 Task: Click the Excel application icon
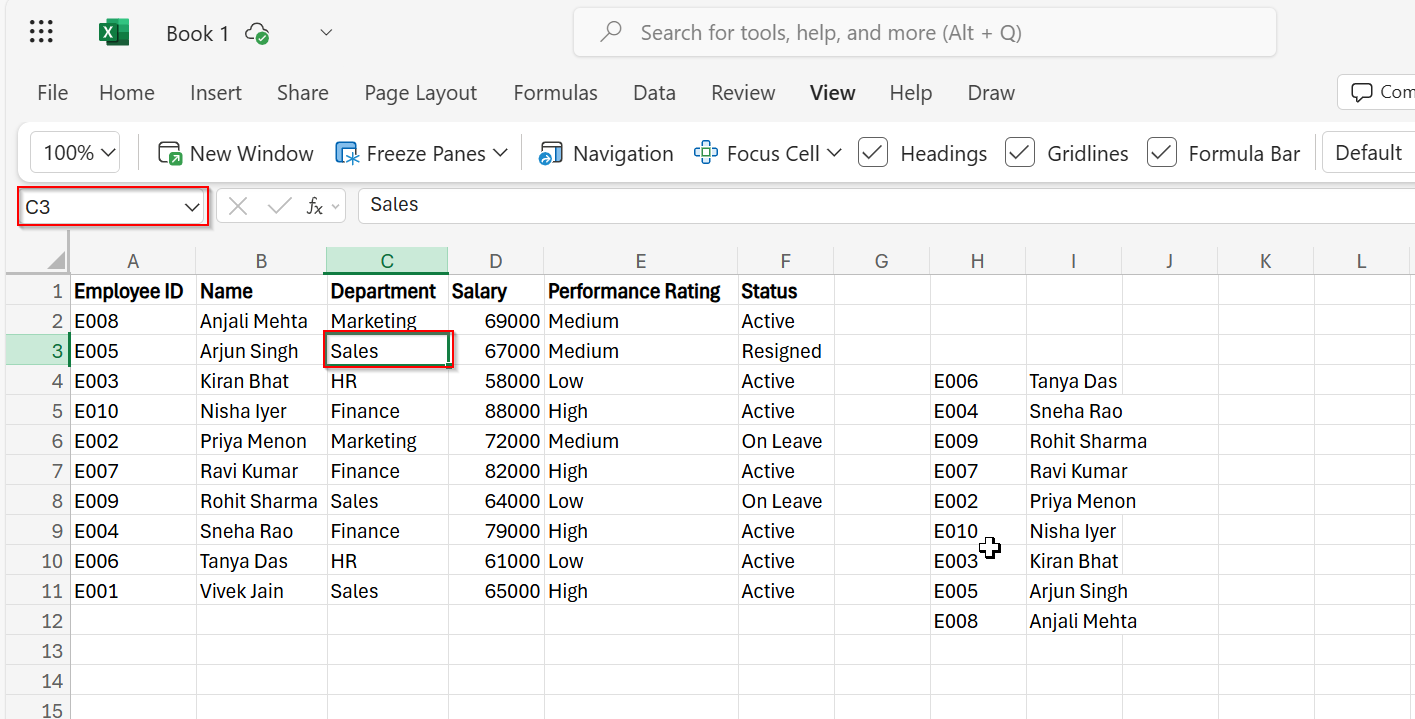(x=113, y=31)
